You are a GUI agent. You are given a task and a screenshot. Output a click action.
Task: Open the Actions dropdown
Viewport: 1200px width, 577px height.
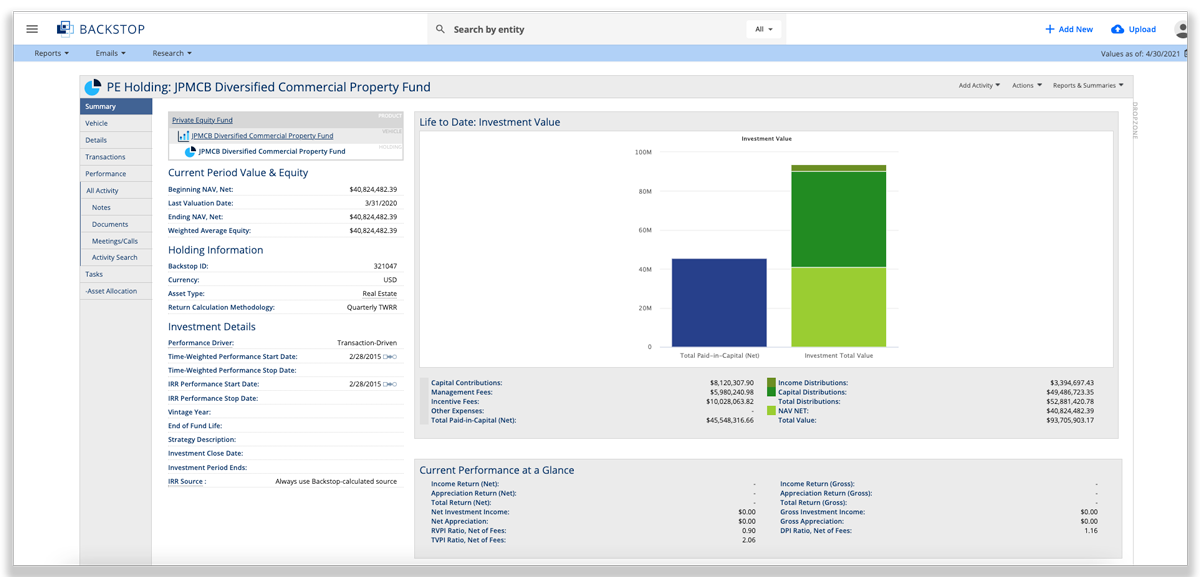click(1027, 85)
